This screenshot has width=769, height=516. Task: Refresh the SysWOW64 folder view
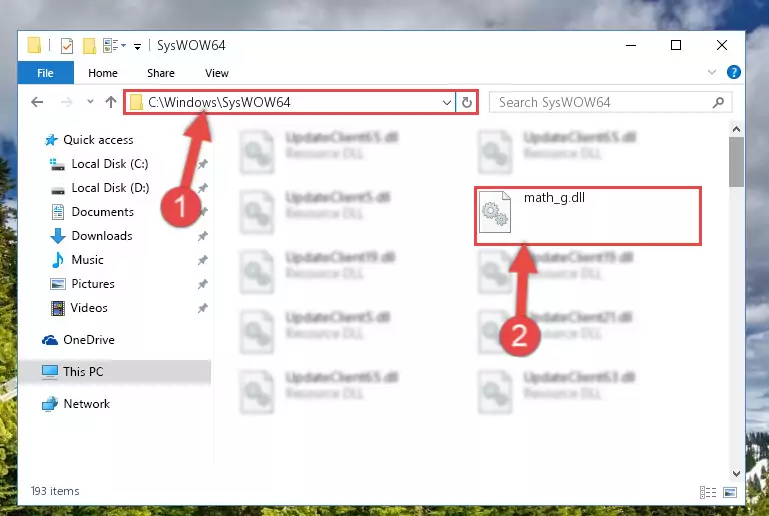(467, 103)
